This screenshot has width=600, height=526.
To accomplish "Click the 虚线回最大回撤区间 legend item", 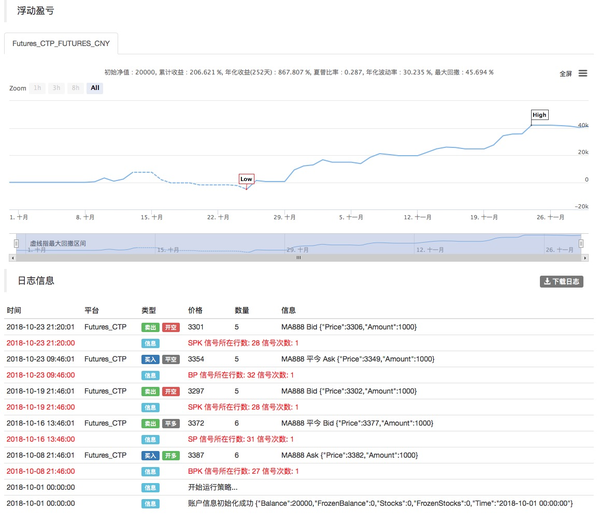I will tap(57, 244).
